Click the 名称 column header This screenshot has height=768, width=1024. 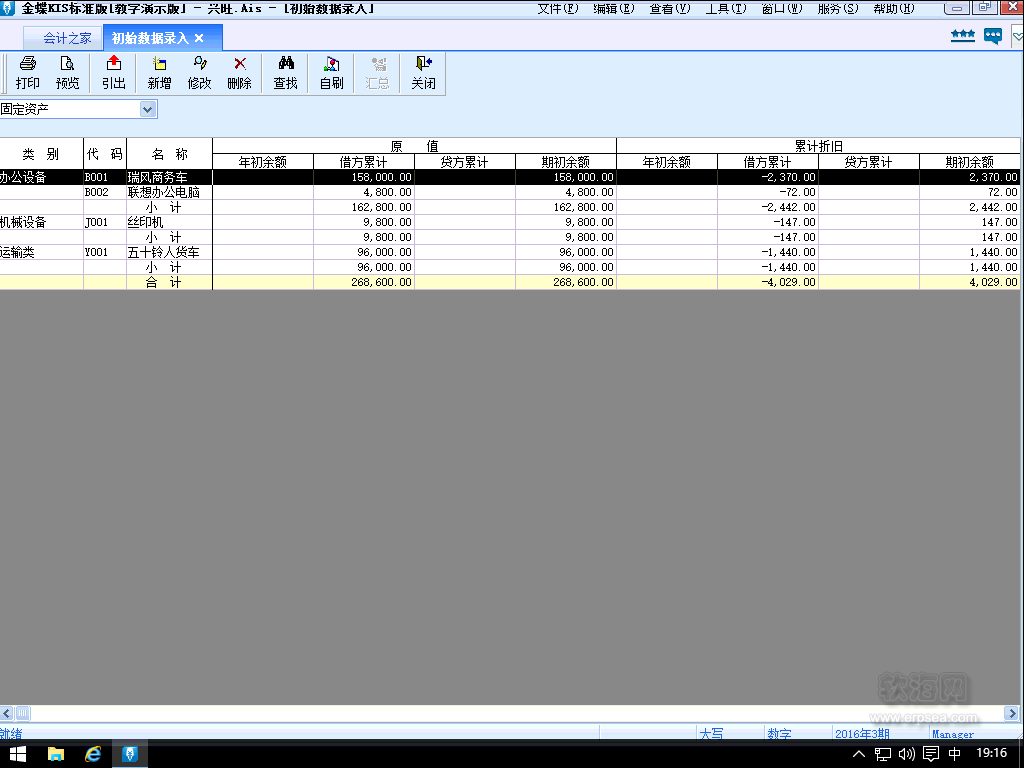pos(170,154)
